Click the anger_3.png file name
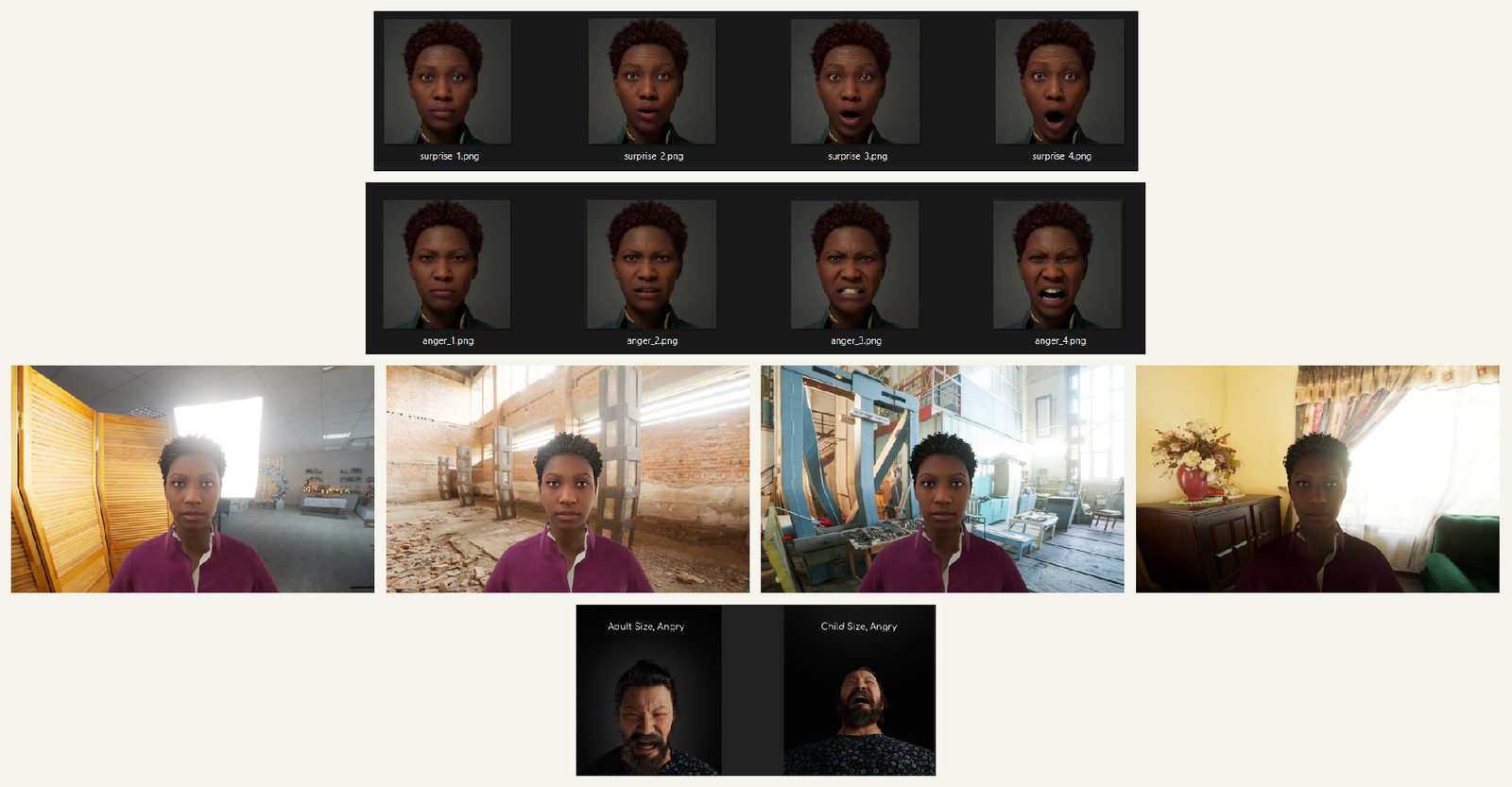Image resolution: width=1512 pixels, height=787 pixels. 856,341
